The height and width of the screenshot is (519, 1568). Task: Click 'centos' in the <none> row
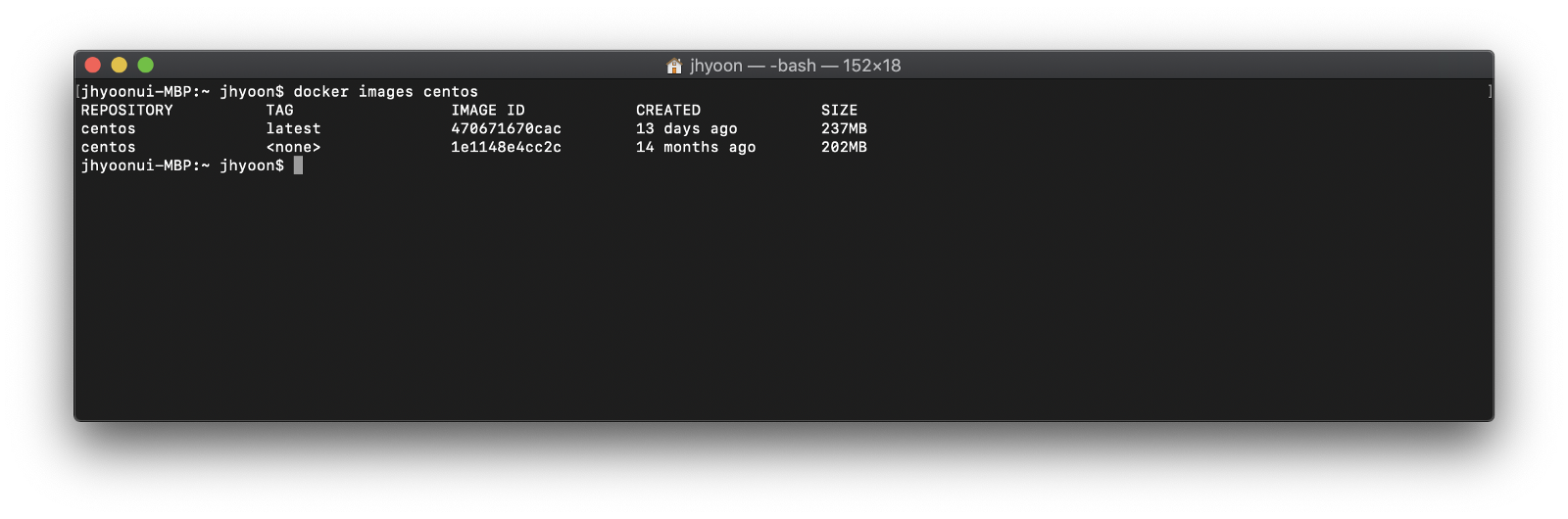(x=109, y=147)
